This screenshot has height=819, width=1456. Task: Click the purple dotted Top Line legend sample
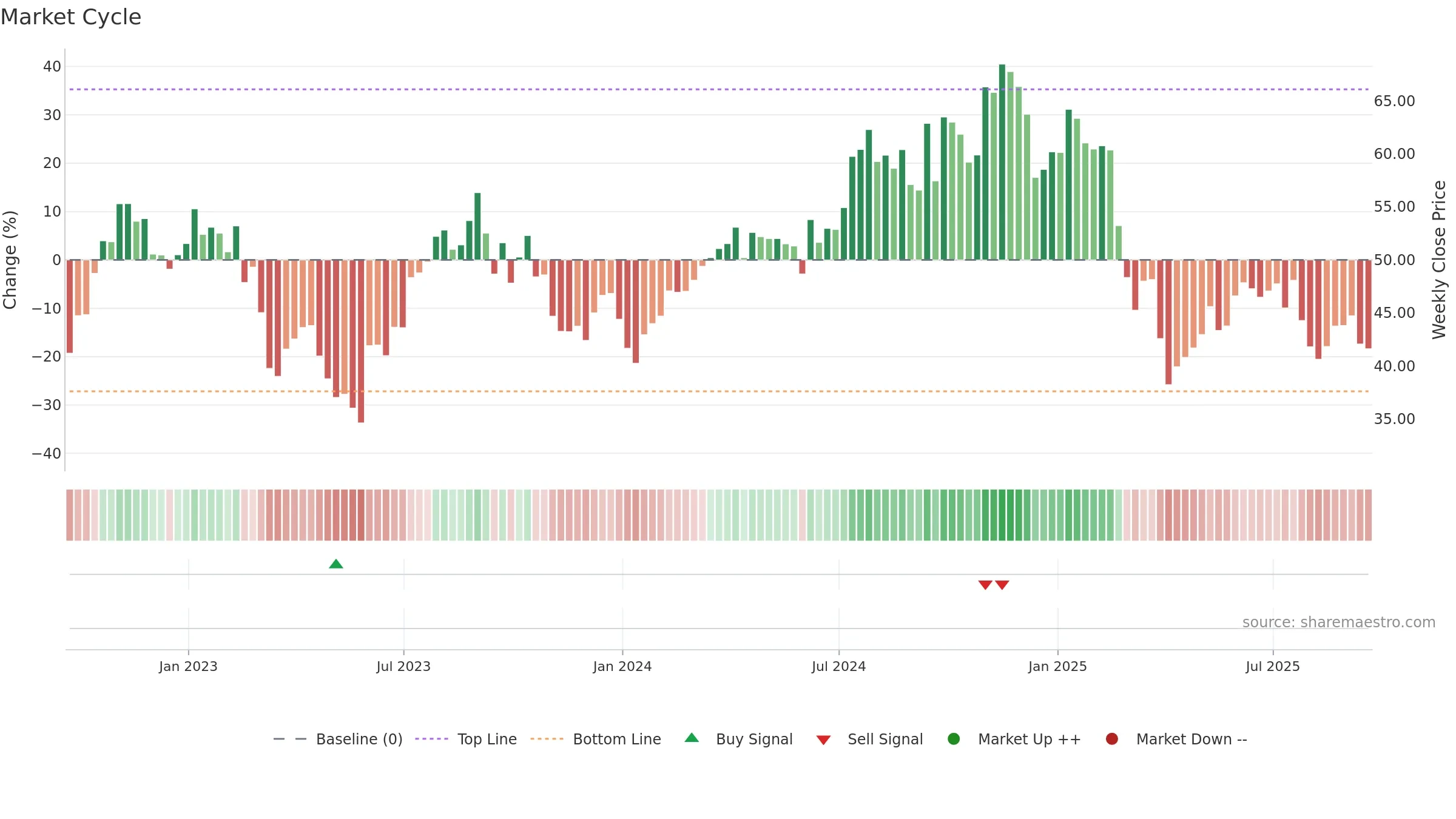431,739
